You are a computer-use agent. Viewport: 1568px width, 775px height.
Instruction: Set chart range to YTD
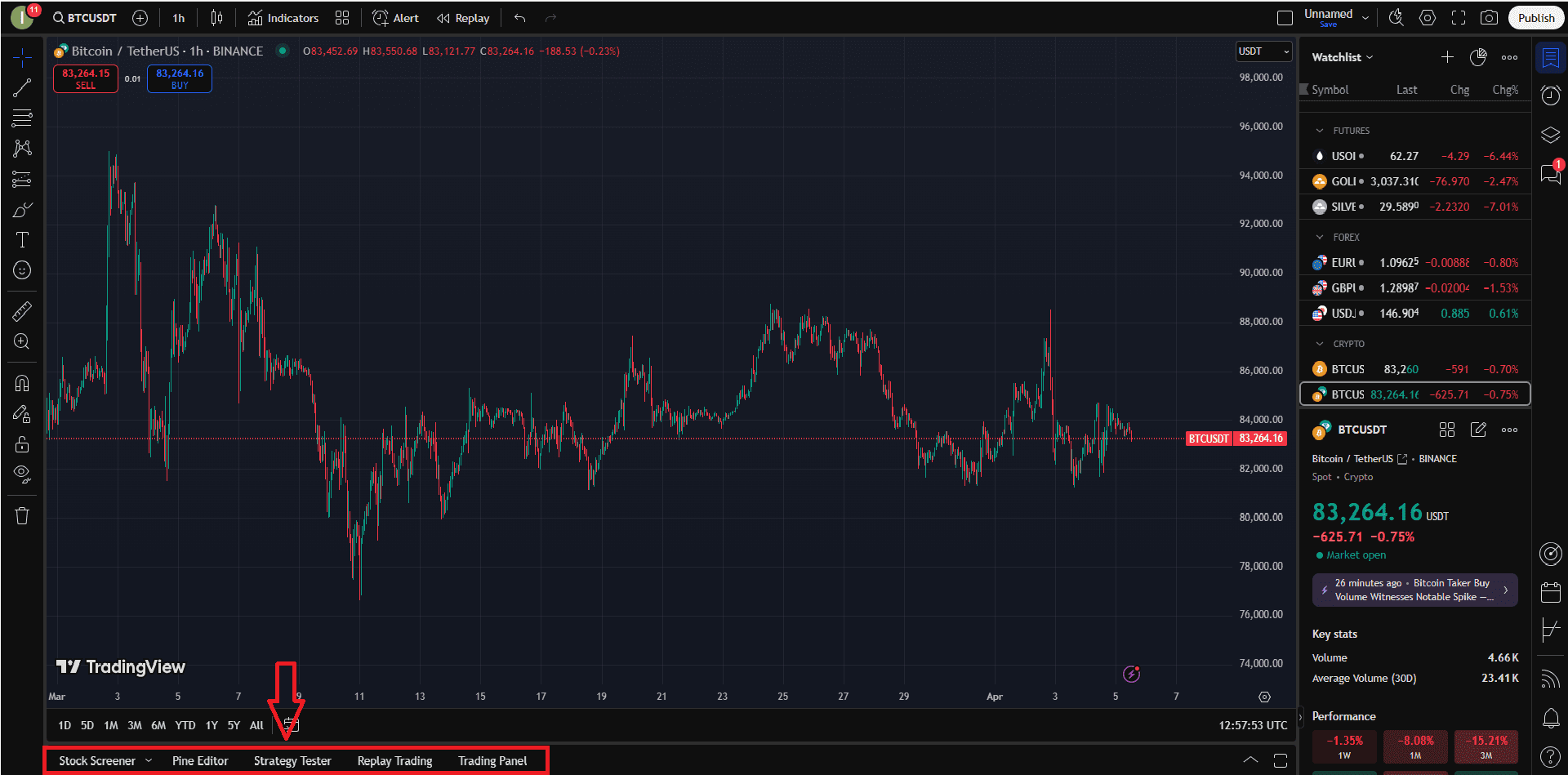click(185, 725)
